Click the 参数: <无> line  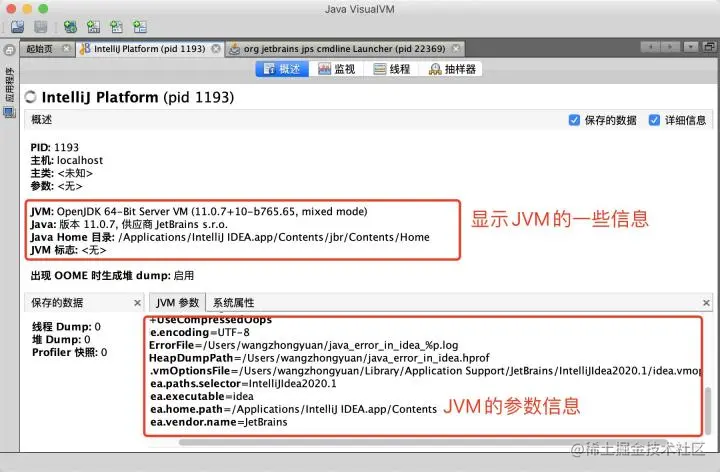click(x=56, y=186)
